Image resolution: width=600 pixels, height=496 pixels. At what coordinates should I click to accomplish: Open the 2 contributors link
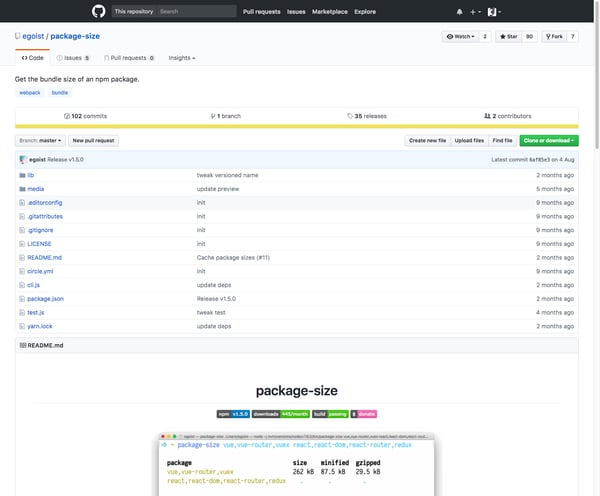click(507, 116)
